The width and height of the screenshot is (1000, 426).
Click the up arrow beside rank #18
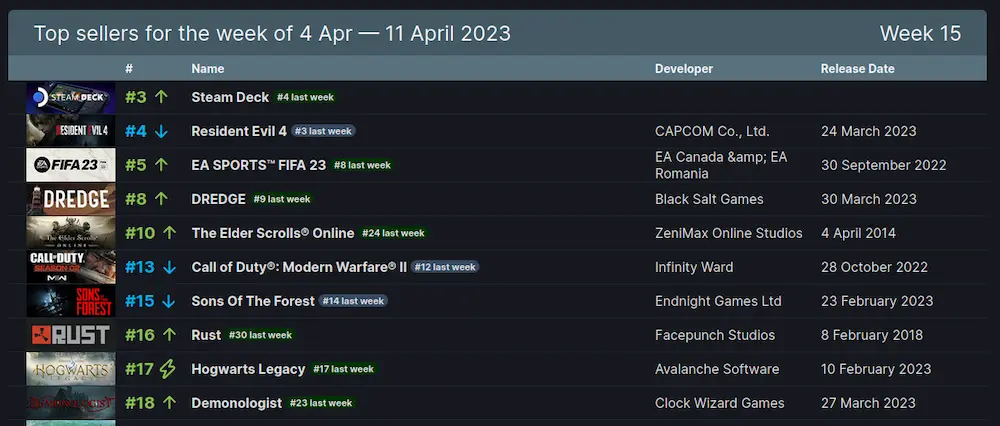pyautogui.click(x=170, y=402)
